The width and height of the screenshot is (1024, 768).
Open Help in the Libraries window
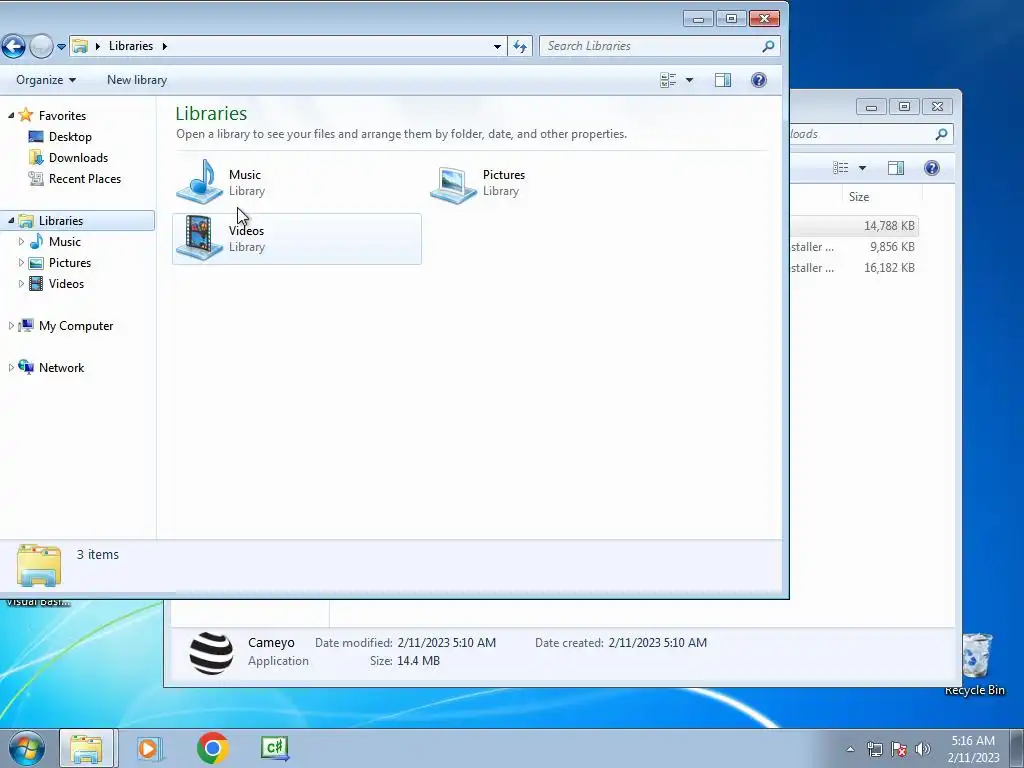pos(758,80)
